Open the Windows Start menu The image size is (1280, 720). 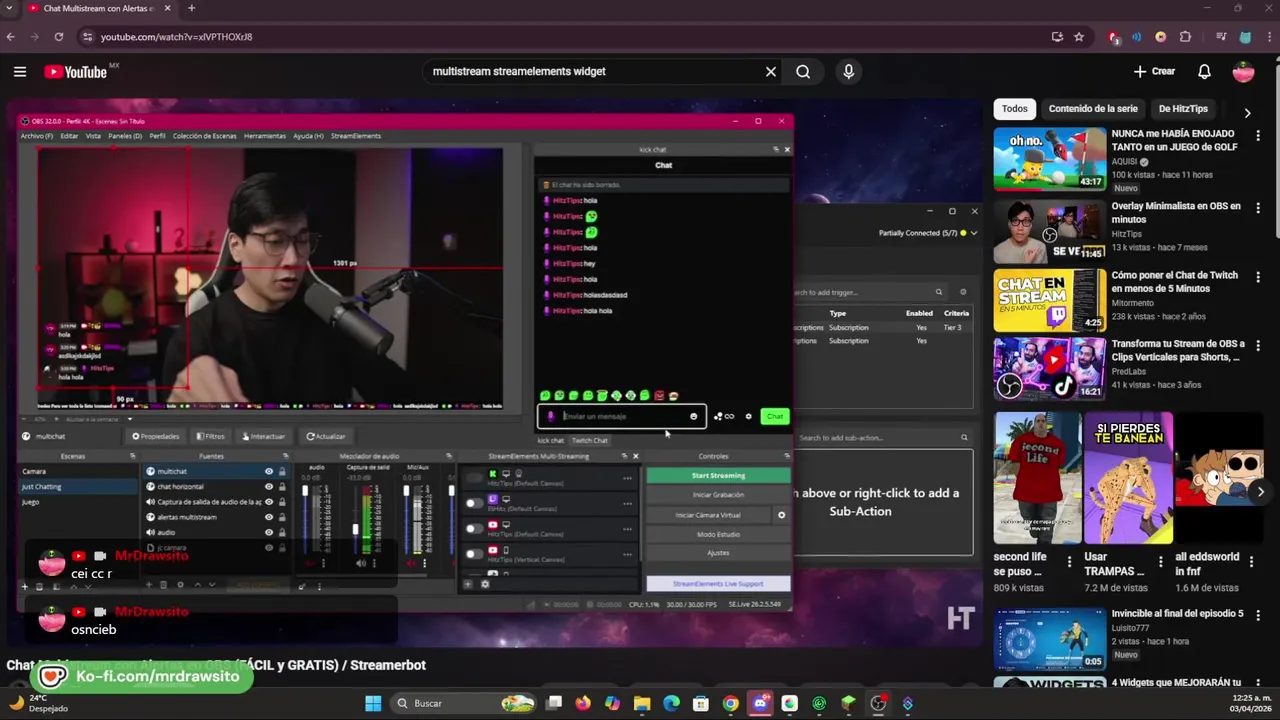pos(373,703)
